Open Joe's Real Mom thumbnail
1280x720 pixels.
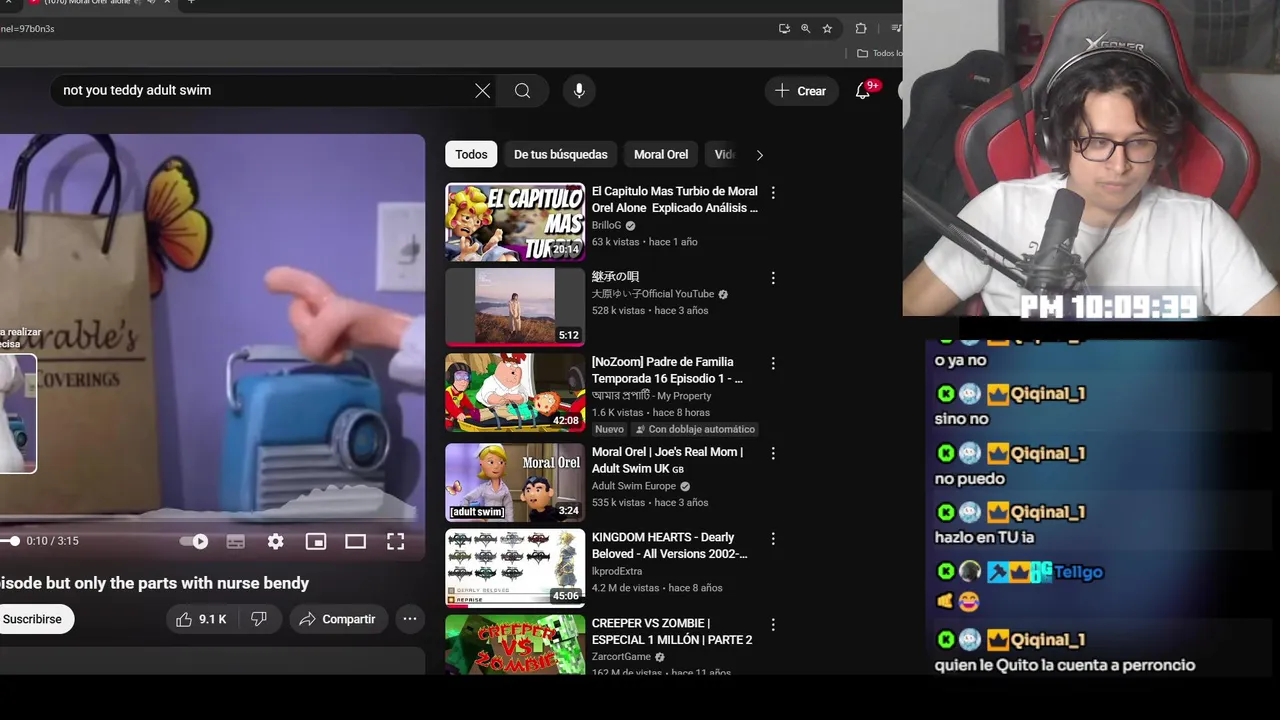(515, 483)
